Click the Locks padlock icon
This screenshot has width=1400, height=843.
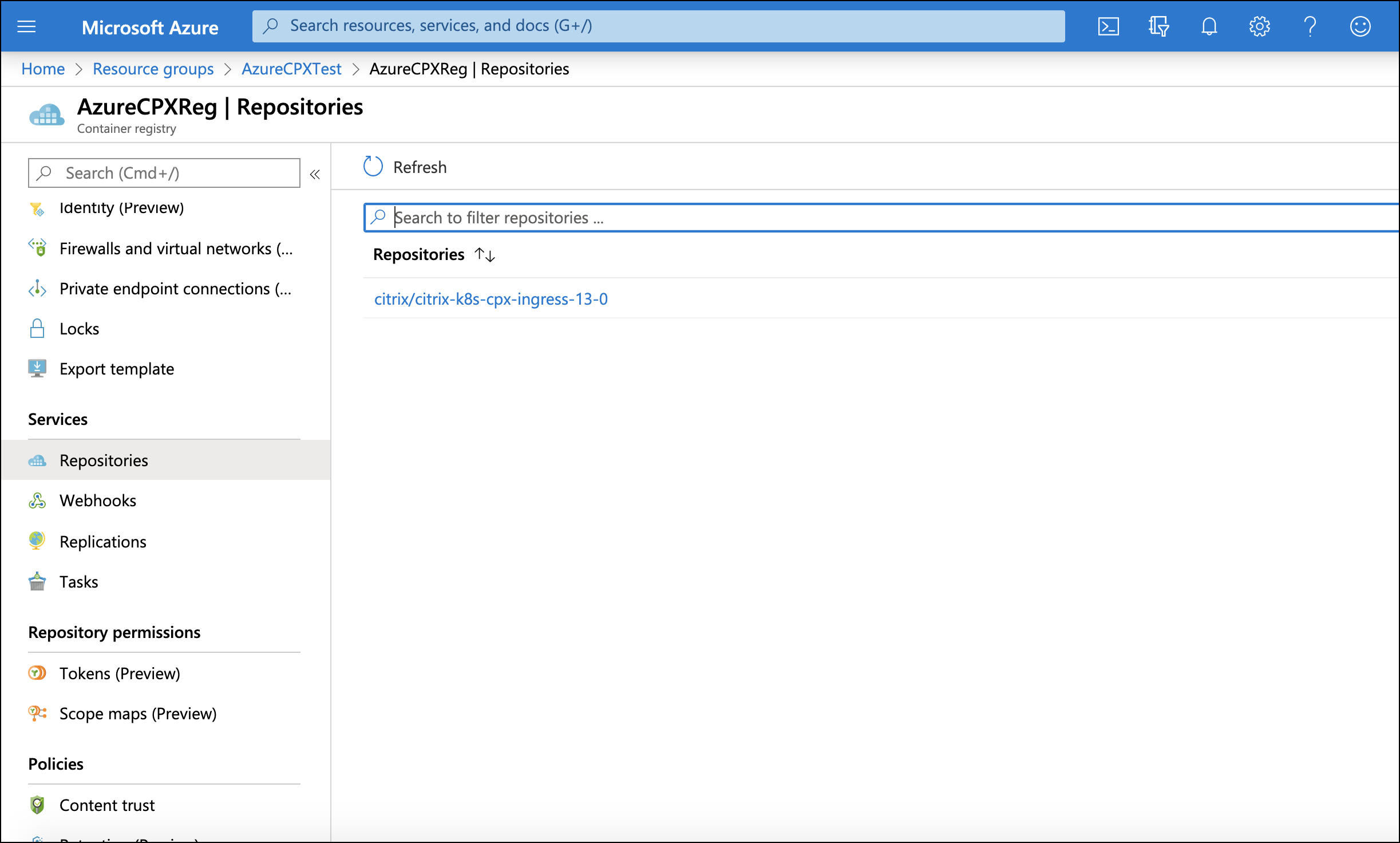pos(37,328)
